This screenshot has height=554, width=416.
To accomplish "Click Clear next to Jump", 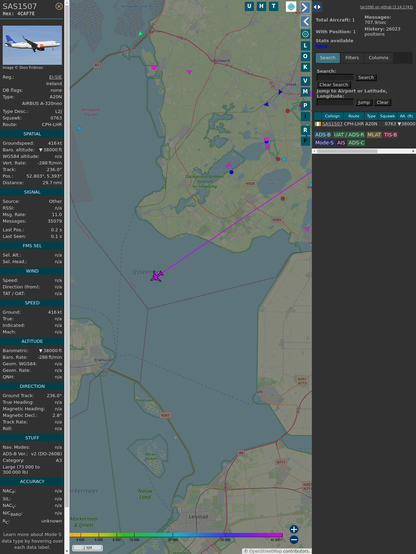I will [382, 102].
